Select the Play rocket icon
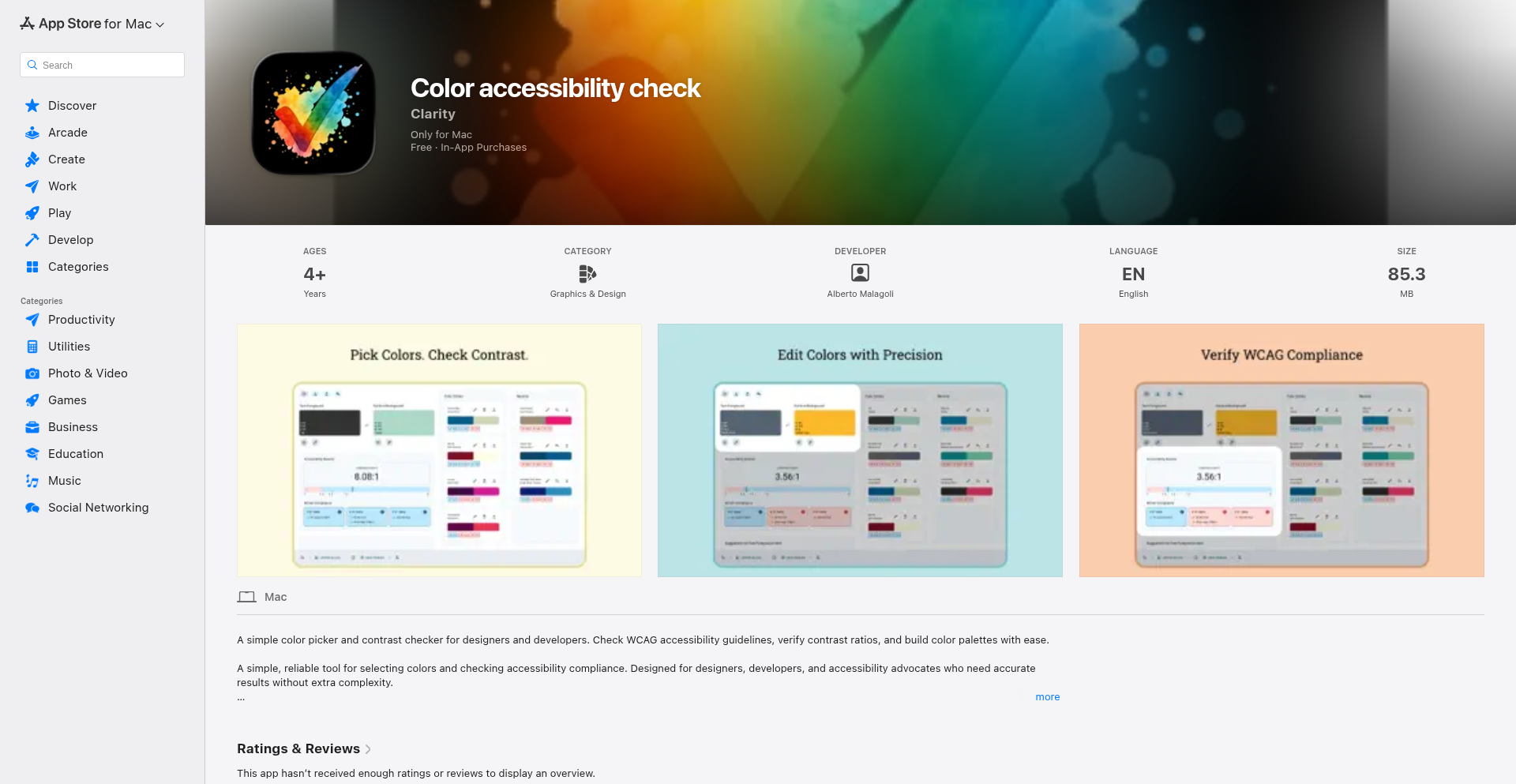This screenshot has width=1516, height=784. (x=32, y=213)
